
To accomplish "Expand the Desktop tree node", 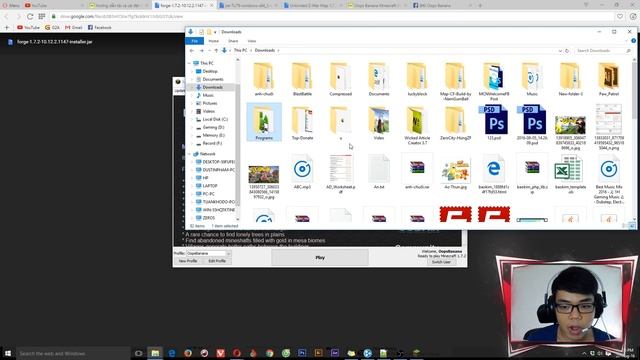I will (x=193, y=71).
